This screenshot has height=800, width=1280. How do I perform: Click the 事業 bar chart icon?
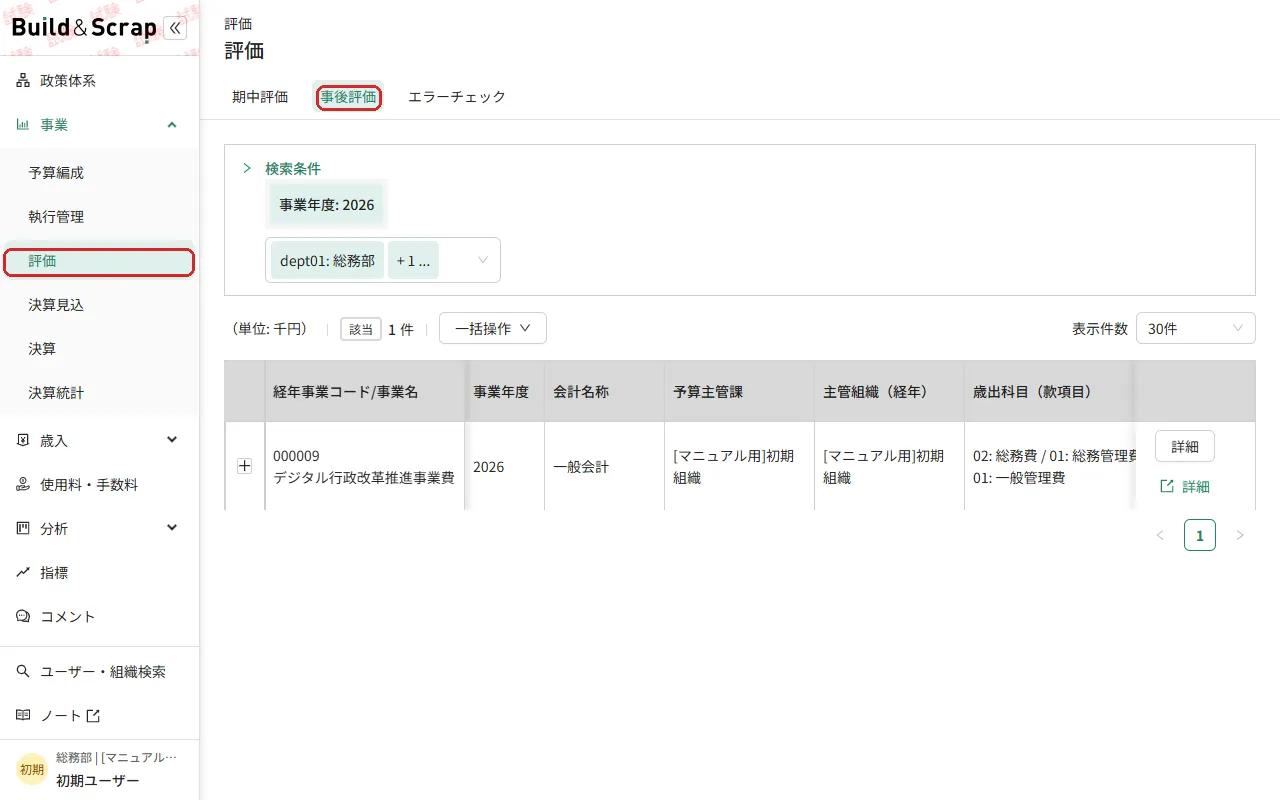23,125
